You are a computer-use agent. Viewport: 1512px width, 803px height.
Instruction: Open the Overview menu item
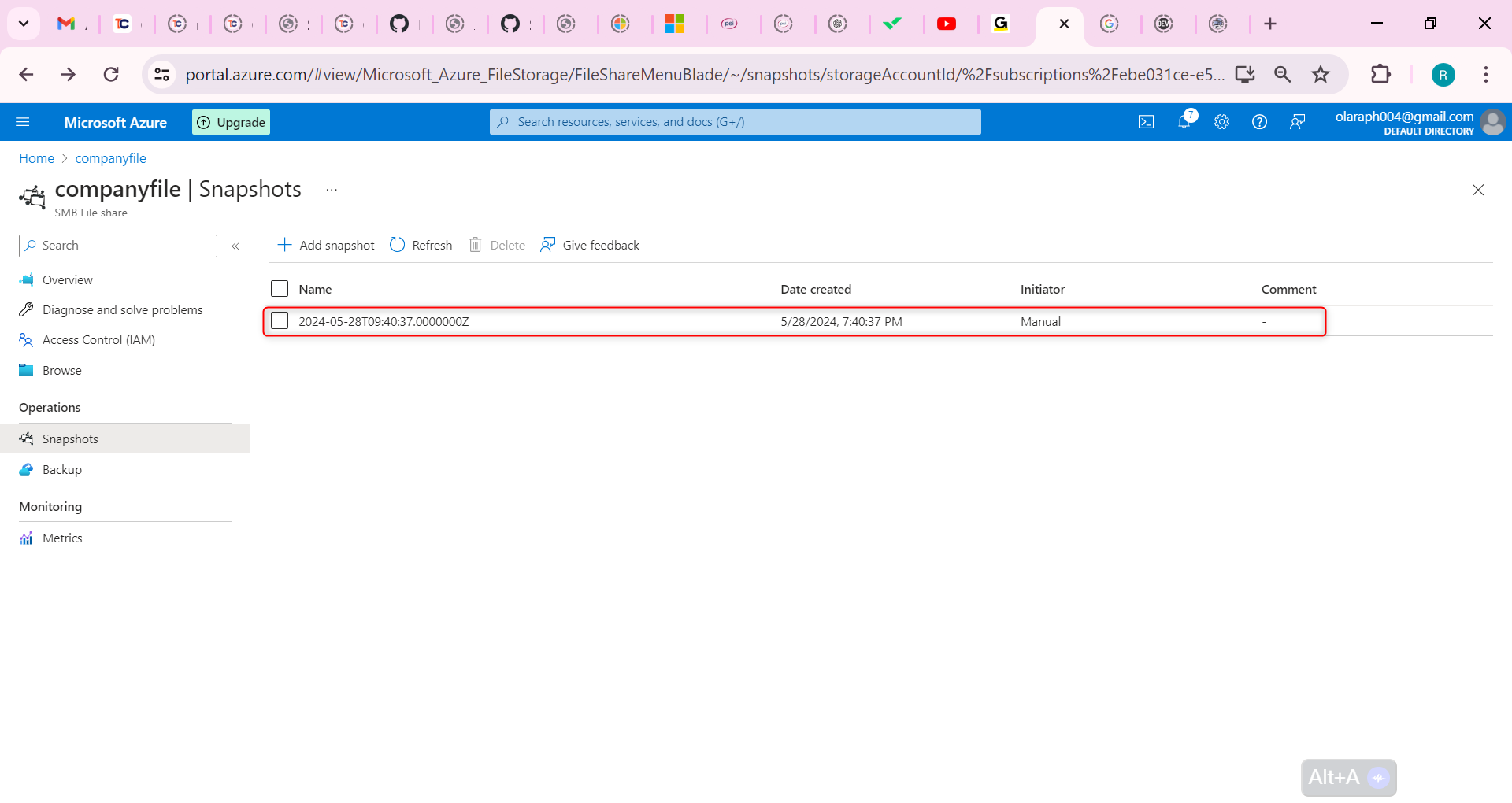68,280
